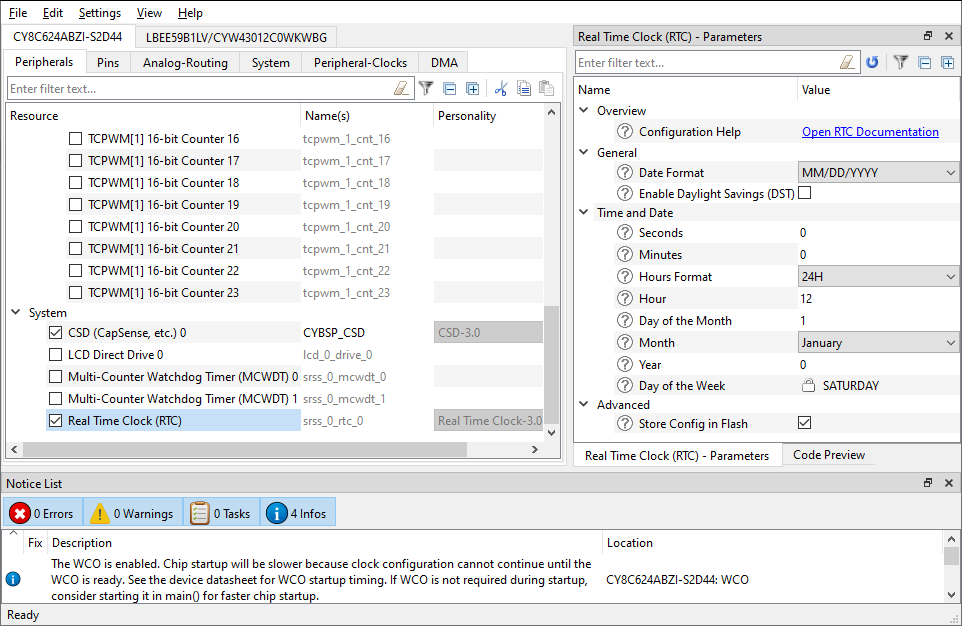Collapse the General parameter group
The image size is (962, 626).
(583, 152)
